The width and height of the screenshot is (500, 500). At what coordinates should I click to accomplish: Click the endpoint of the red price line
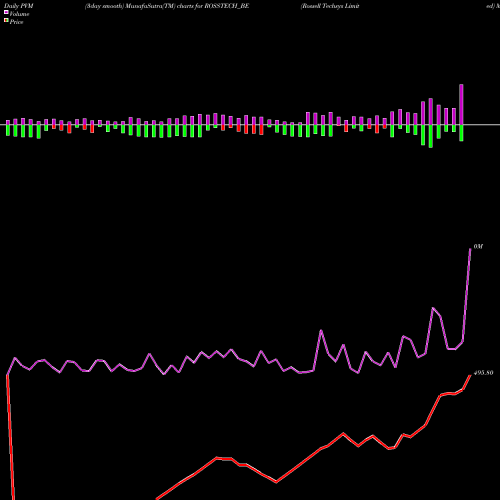point(470,375)
